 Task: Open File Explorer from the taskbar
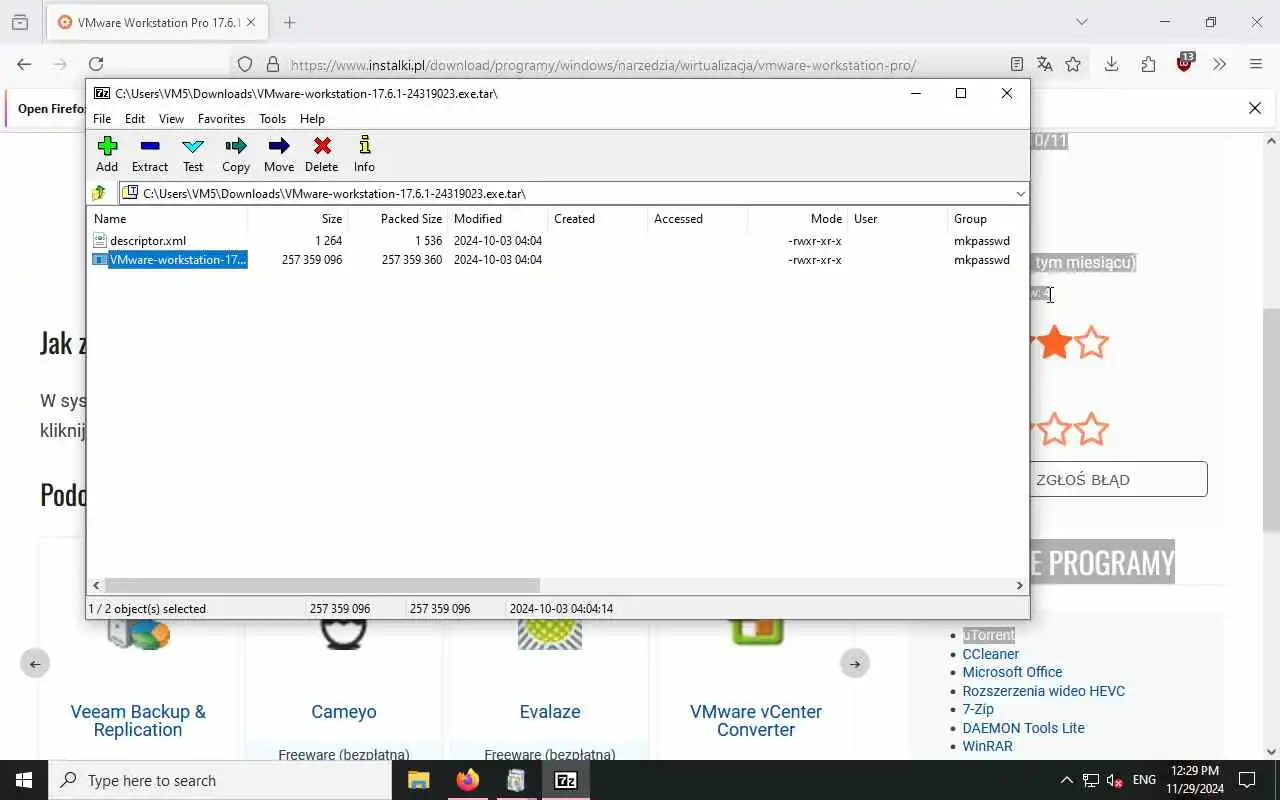(x=419, y=780)
